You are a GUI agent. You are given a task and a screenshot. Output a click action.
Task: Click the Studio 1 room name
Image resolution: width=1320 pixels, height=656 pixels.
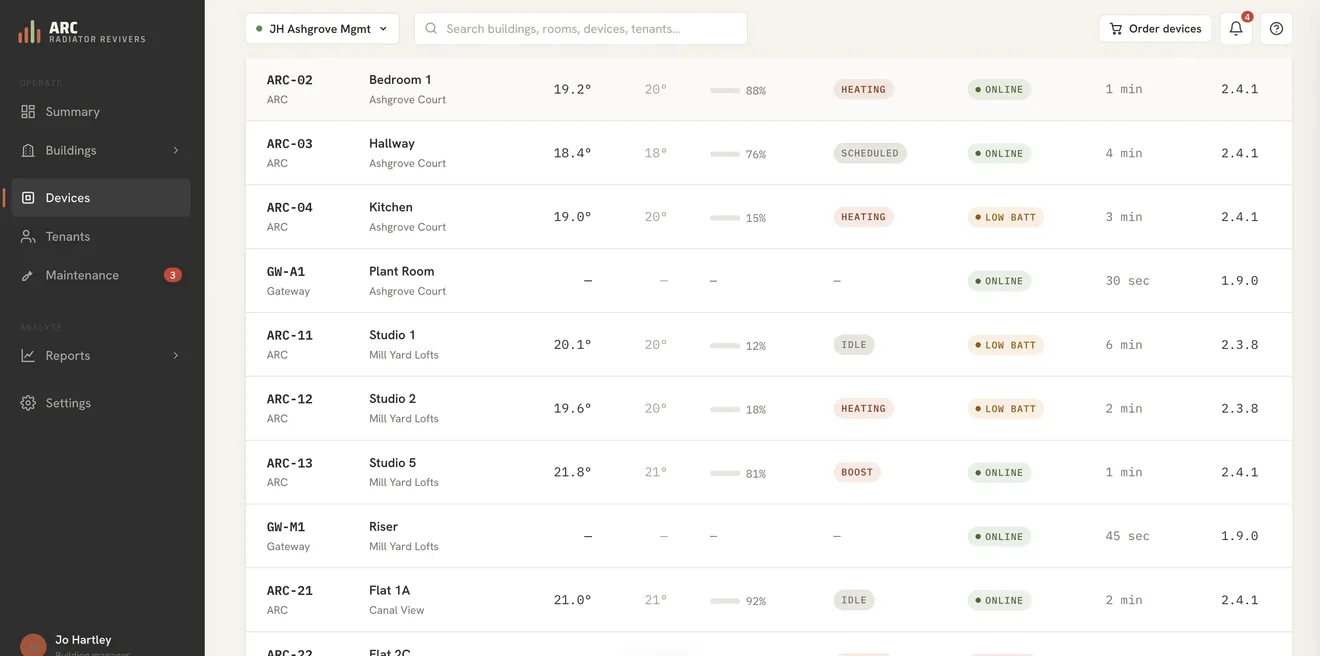tap(392, 335)
